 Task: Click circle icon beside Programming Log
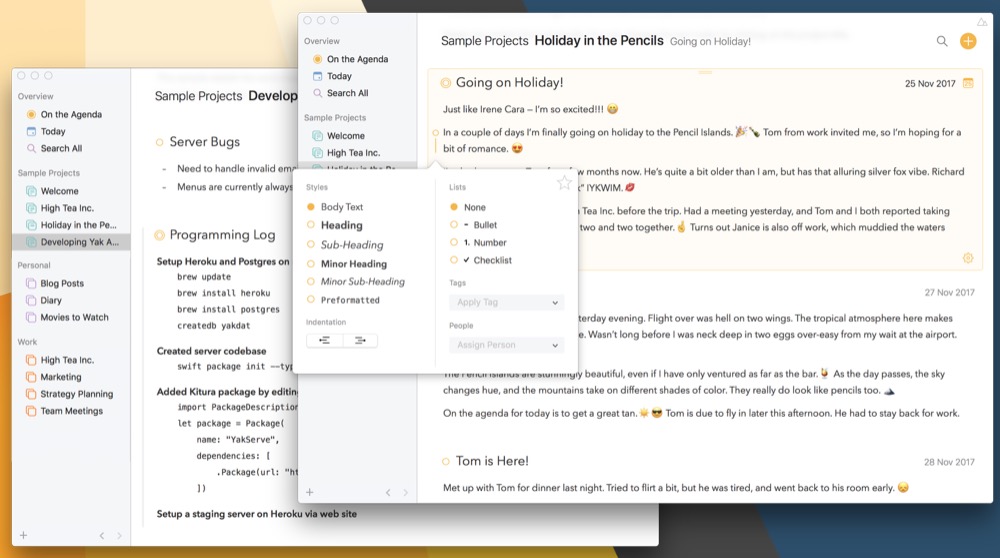click(x=159, y=235)
